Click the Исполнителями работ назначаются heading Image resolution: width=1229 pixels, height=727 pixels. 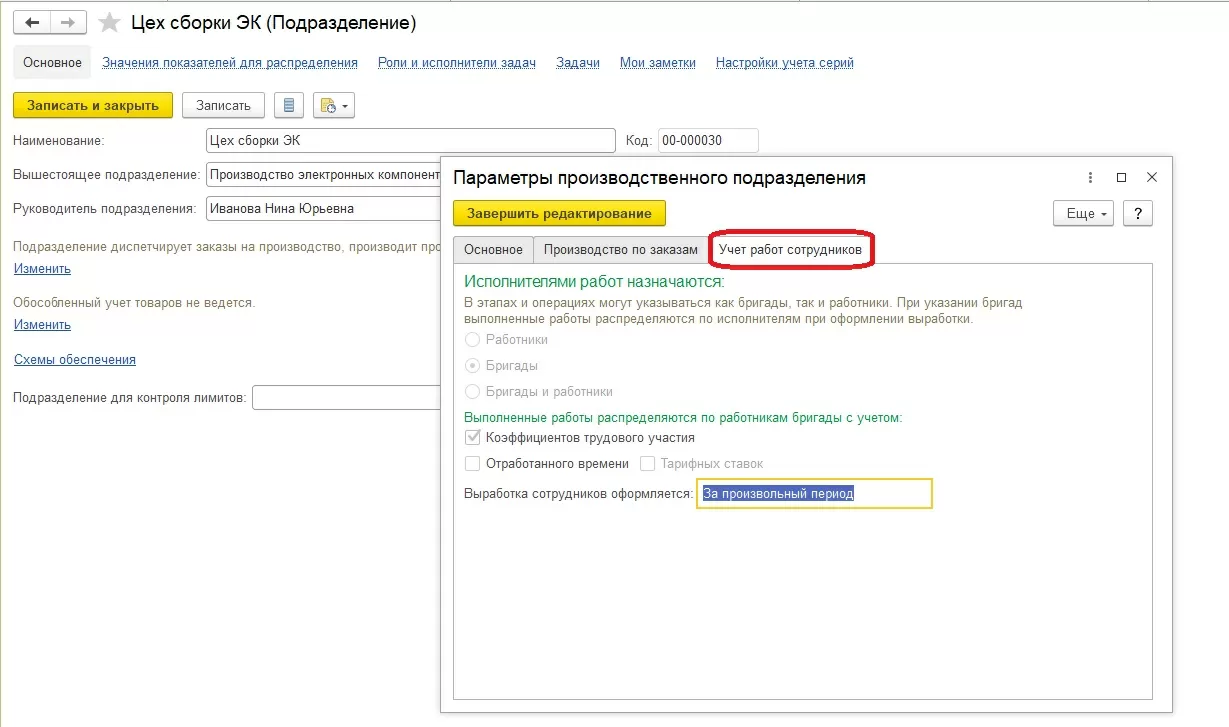(594, 282)
